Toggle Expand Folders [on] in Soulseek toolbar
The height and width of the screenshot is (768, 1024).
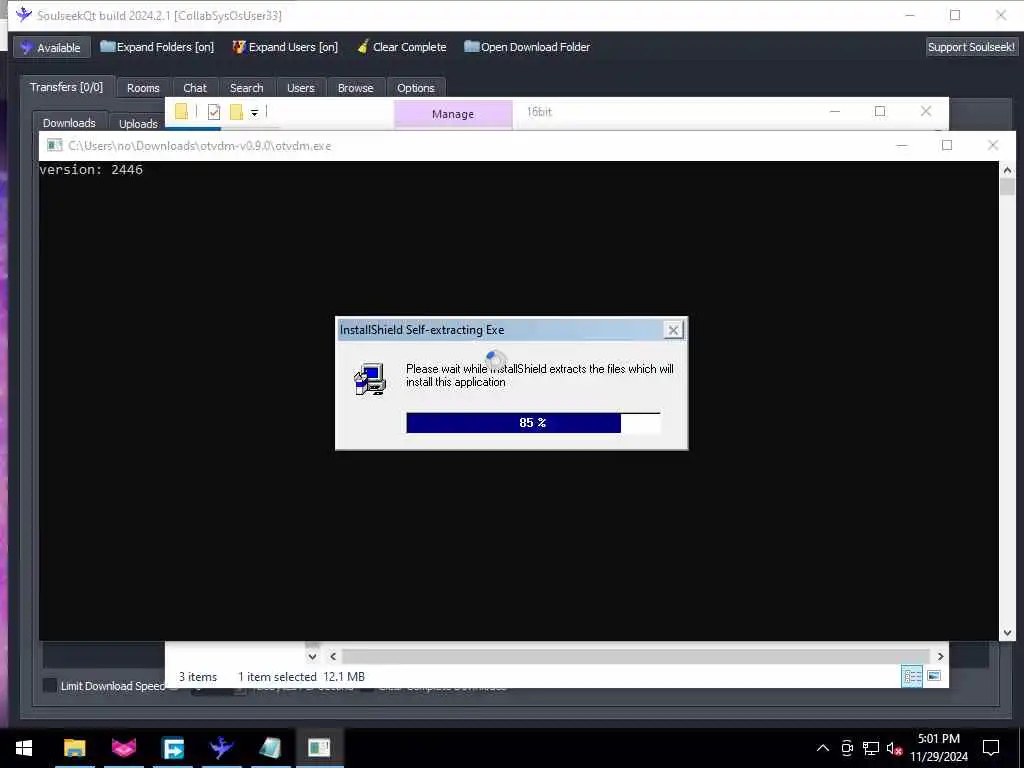157,47
